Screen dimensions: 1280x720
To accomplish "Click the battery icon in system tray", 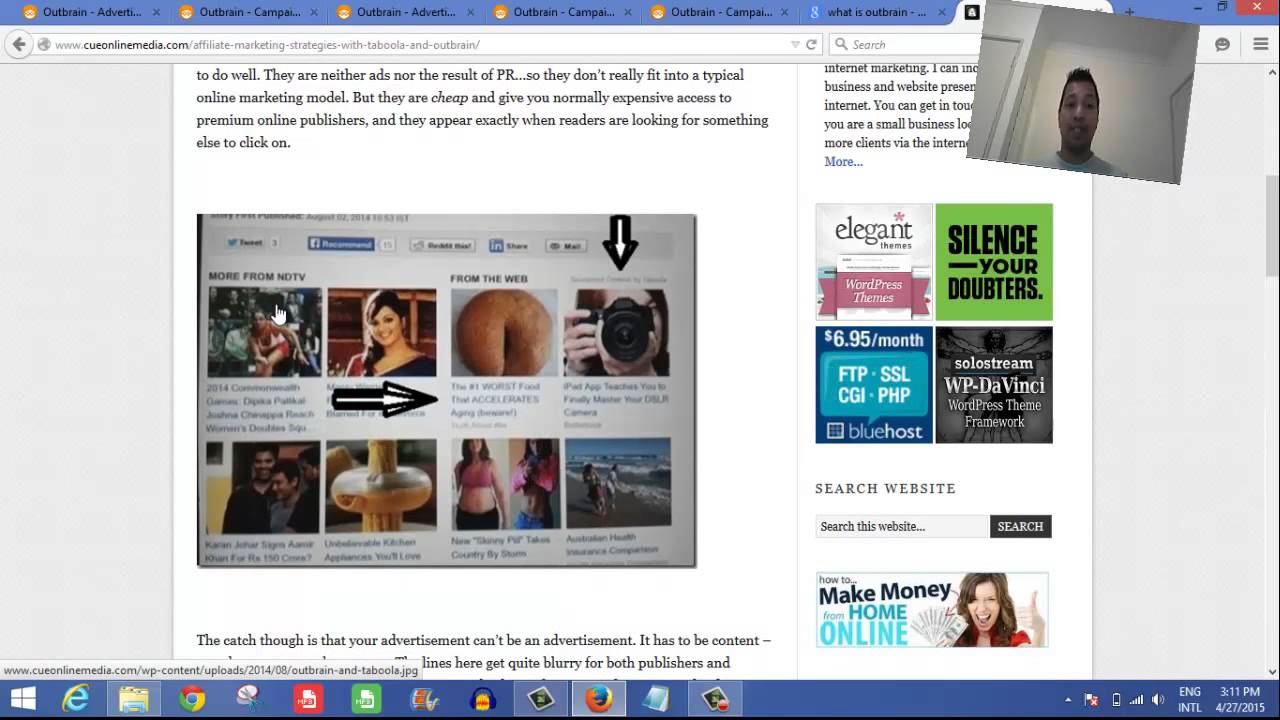I will (x=1116, y=700).
